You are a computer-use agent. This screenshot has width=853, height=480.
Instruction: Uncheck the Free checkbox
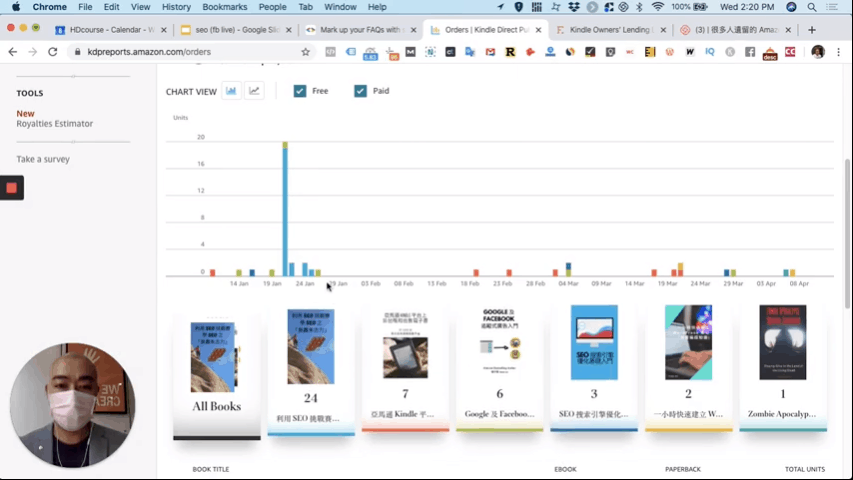click(x=300, y=91)
